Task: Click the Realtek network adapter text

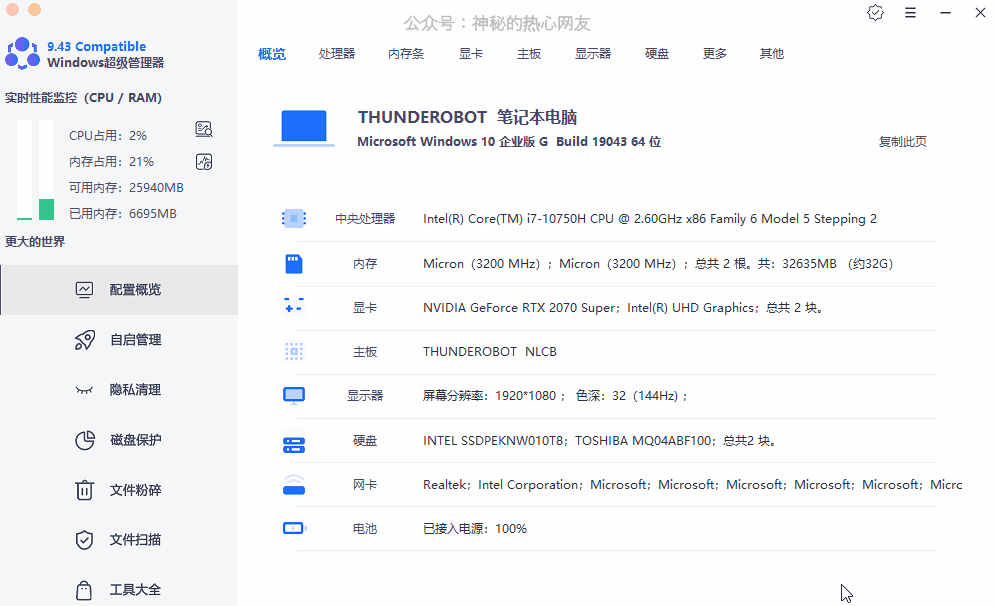Action: click(692, 485)
